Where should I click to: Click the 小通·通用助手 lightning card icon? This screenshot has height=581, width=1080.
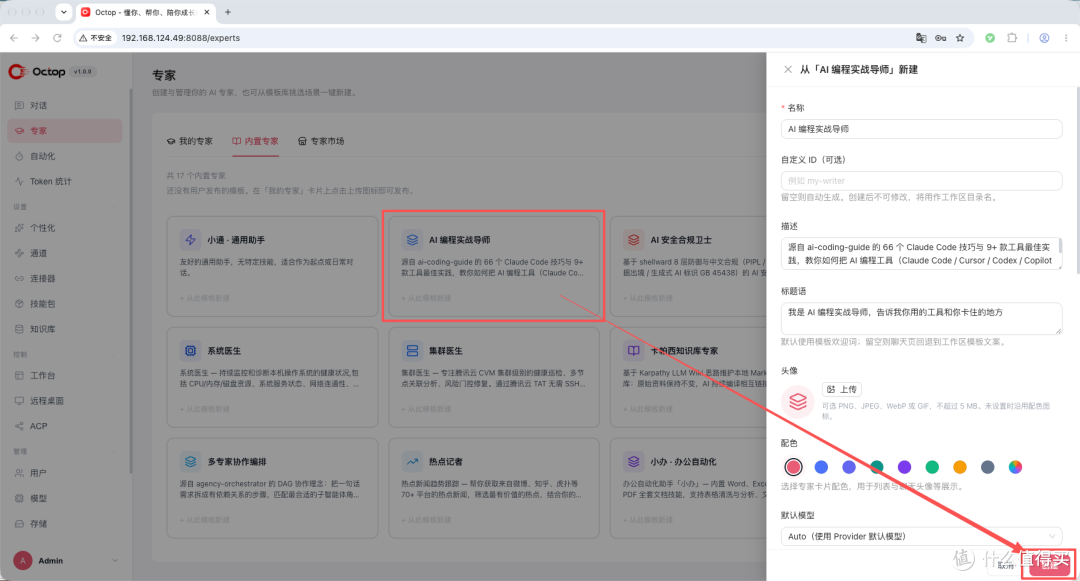pyautogui.click(x=190, y=240)
